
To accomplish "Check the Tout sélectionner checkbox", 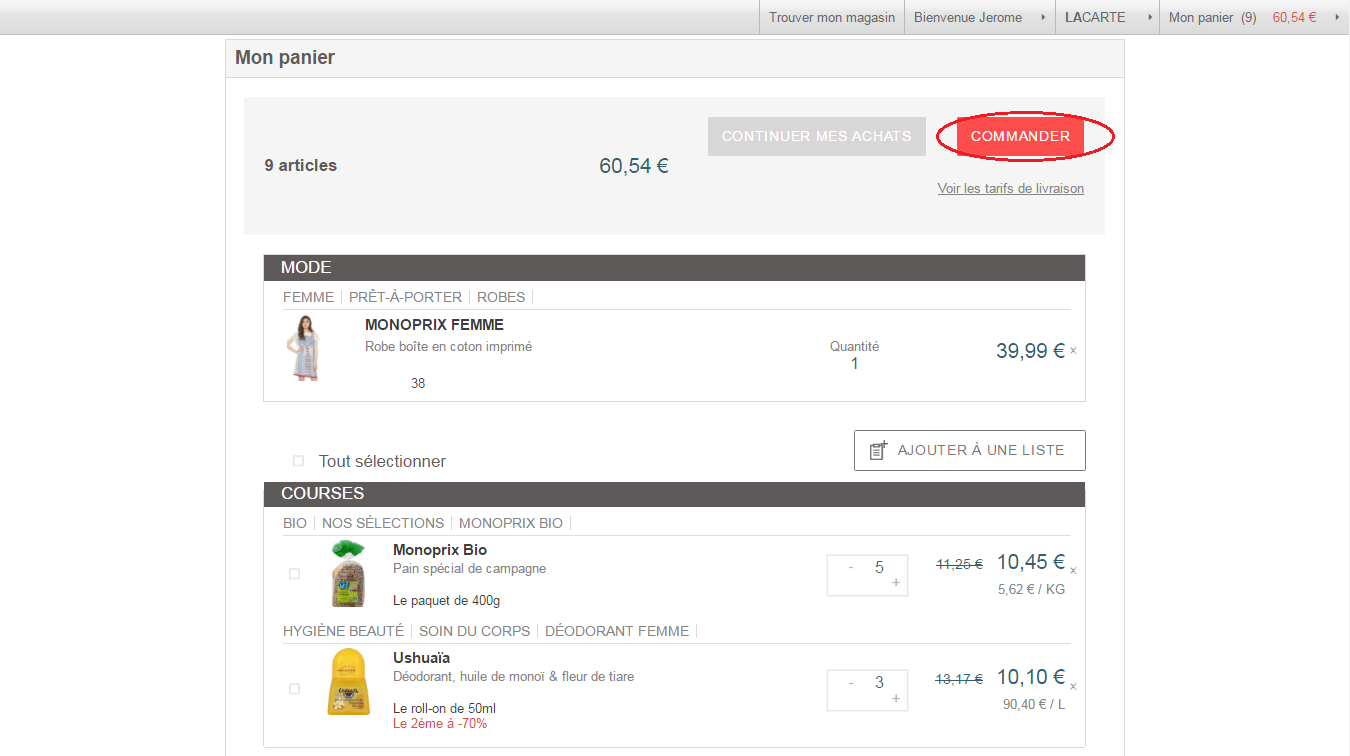I will [x=297, y=460].
